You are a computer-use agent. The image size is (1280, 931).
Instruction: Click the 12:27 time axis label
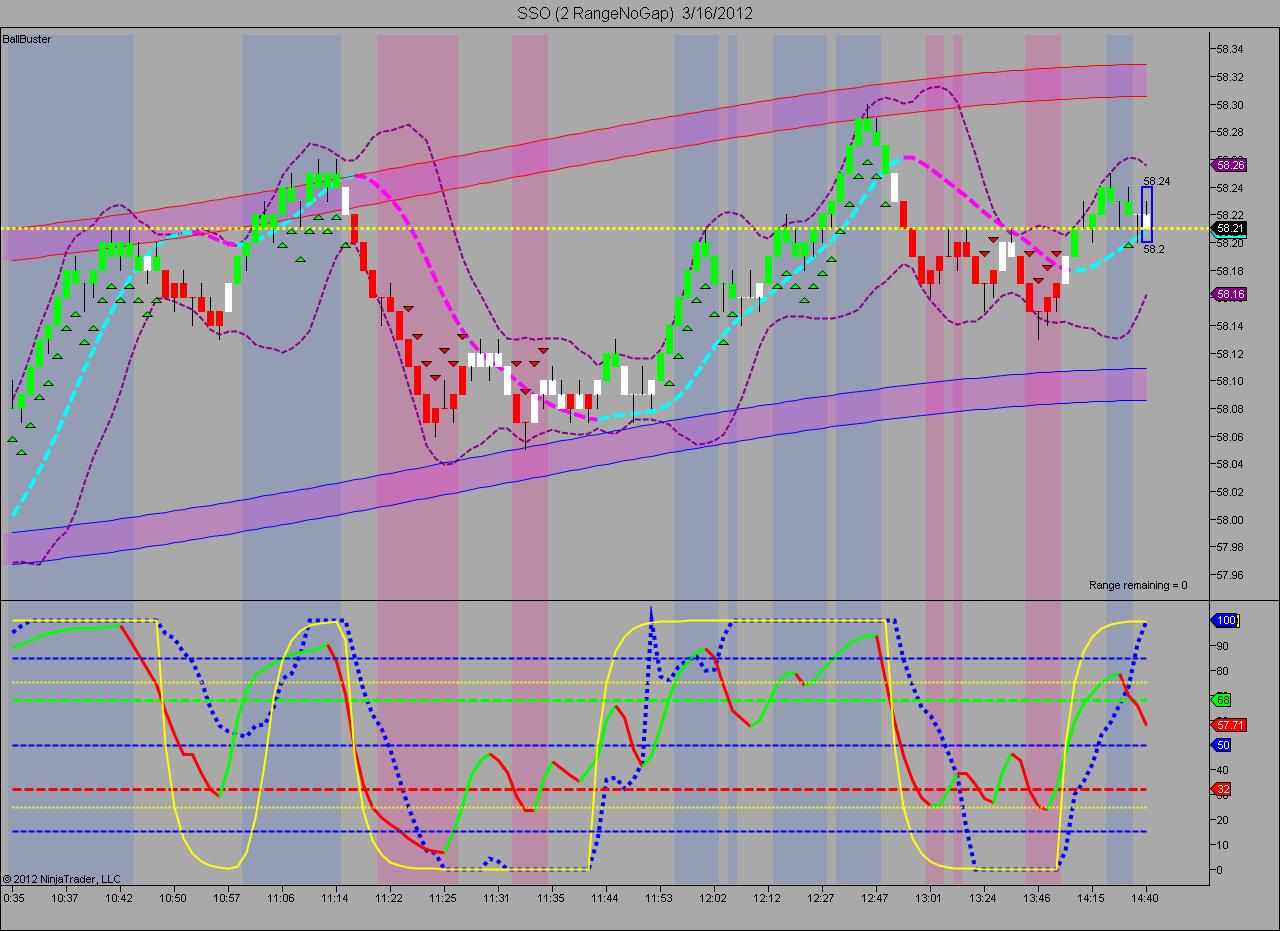821,898
